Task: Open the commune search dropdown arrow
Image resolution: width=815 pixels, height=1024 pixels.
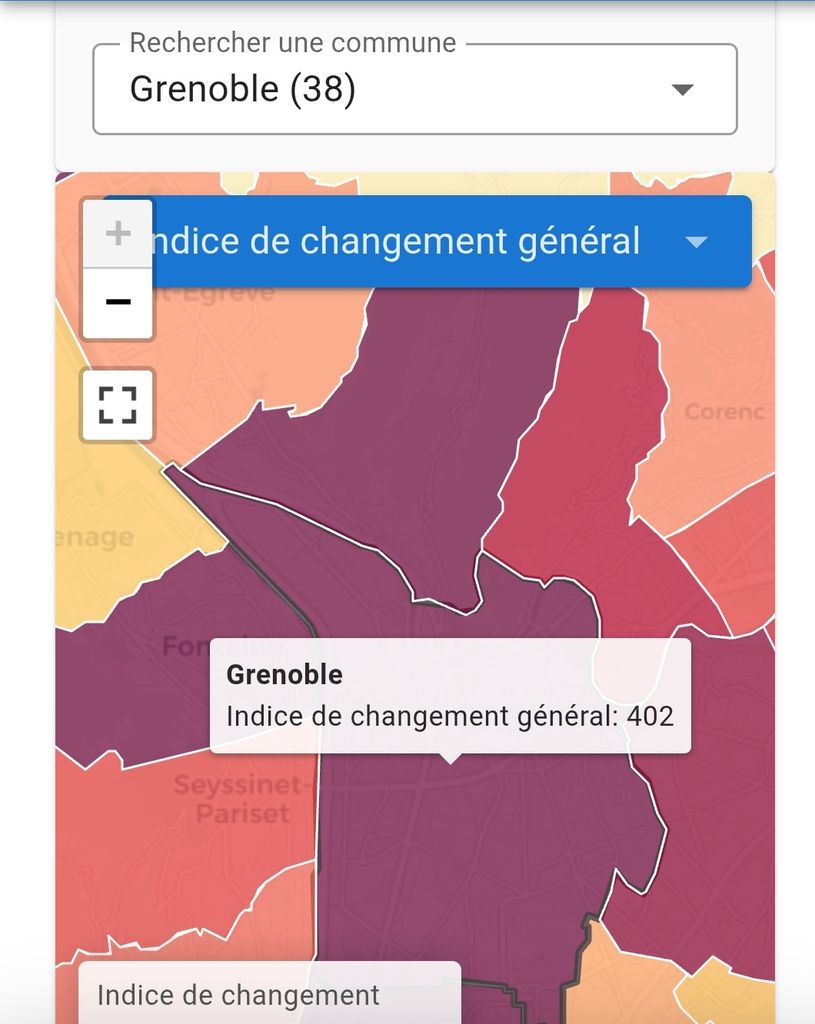Action: click(x=682, y=90)
